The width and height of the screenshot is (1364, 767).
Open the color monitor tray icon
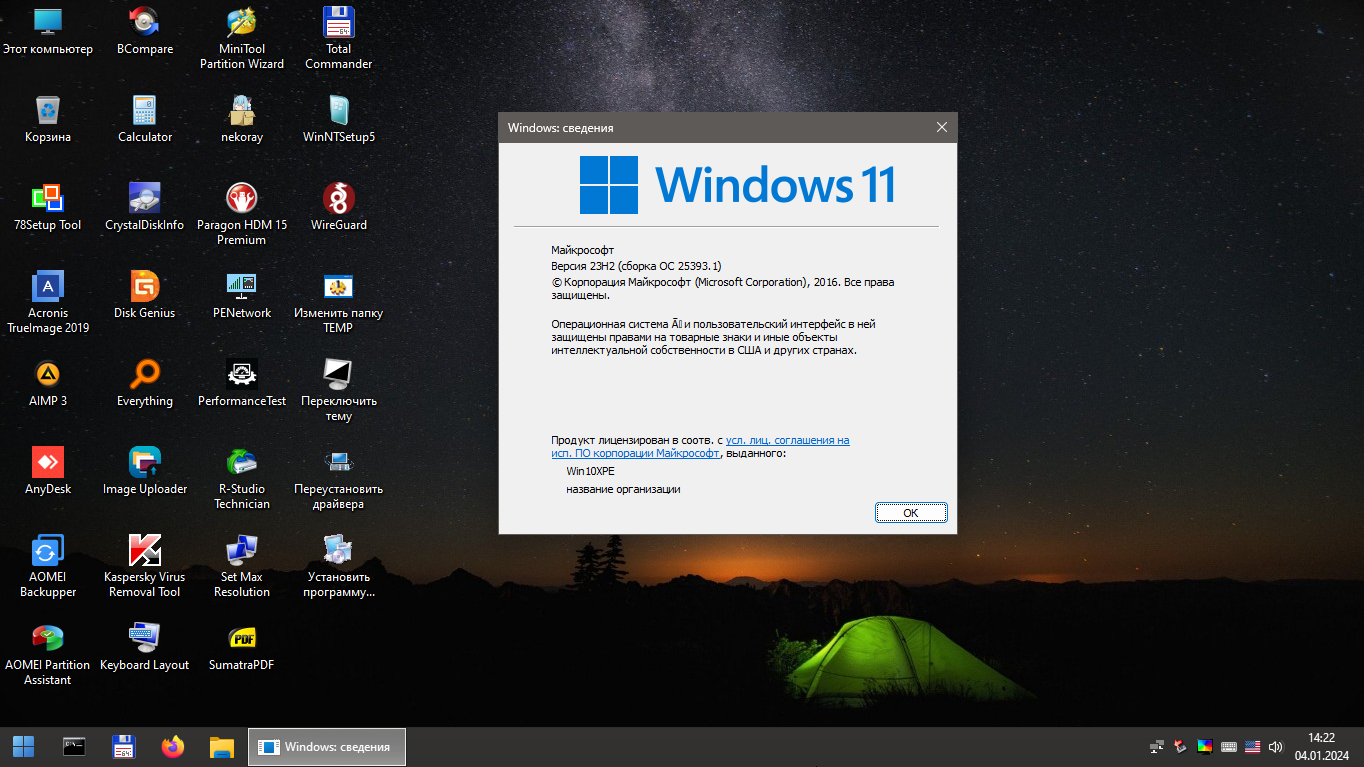pyautogui.click(x=1205, y=746)
